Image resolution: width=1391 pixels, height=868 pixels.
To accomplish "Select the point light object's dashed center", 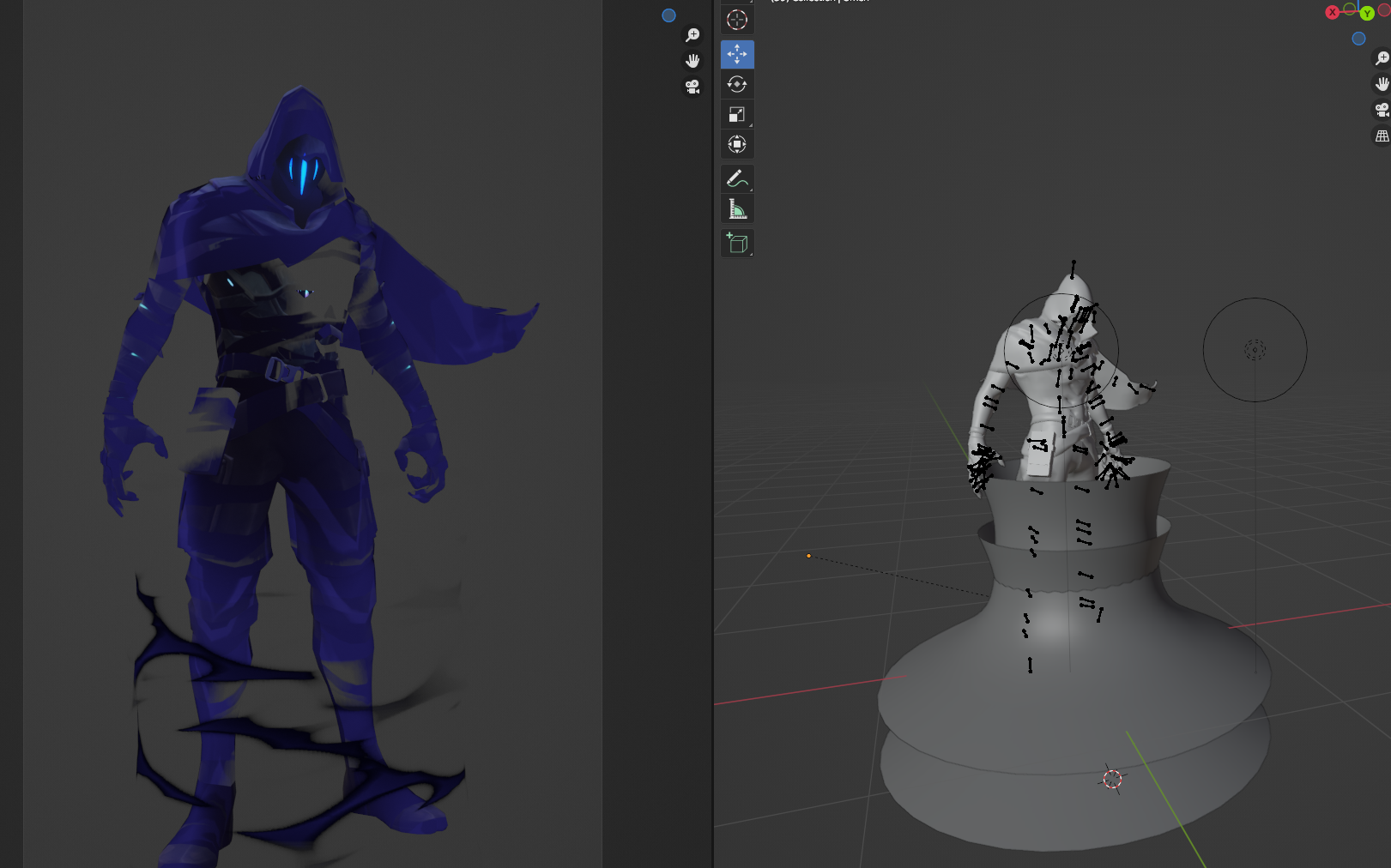I will pos(1255,349).
